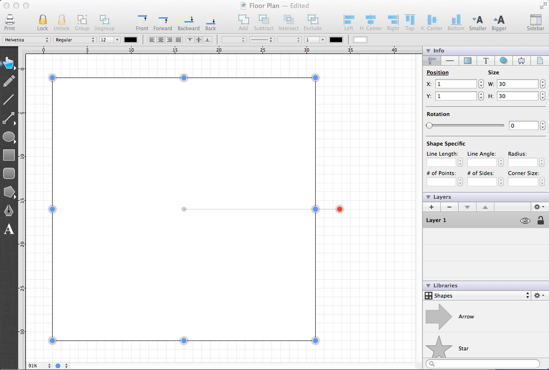Toggle the Sidebar

point(536,22)
